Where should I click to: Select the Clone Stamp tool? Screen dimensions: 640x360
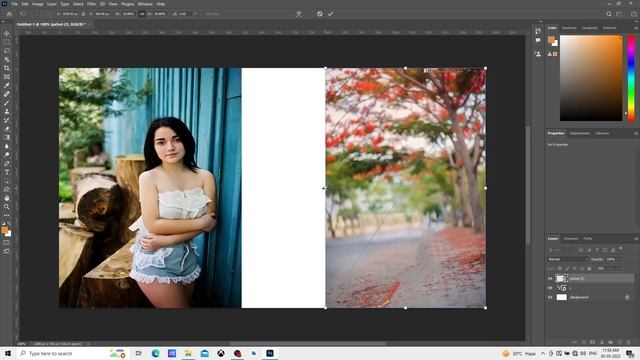coord(7,111)
